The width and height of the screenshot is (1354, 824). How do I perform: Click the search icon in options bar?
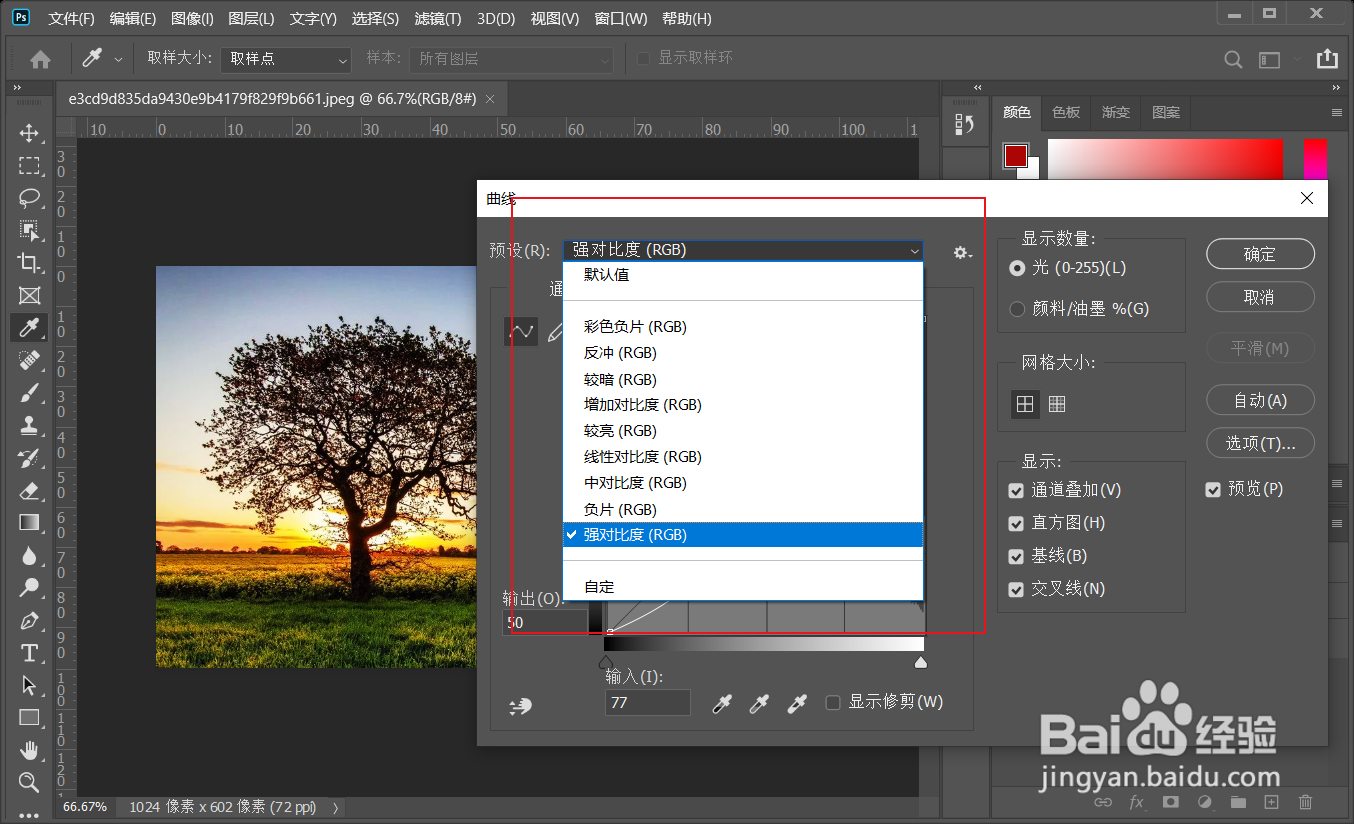(1234, 59)
